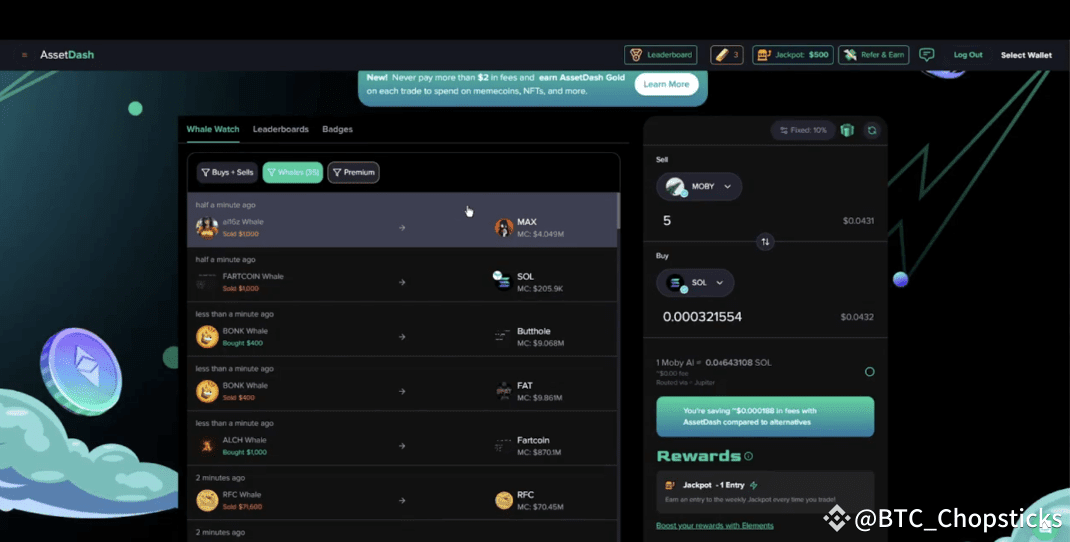Click the RFC token icon on the right
1070x542 pixels.
click(504, 500)
